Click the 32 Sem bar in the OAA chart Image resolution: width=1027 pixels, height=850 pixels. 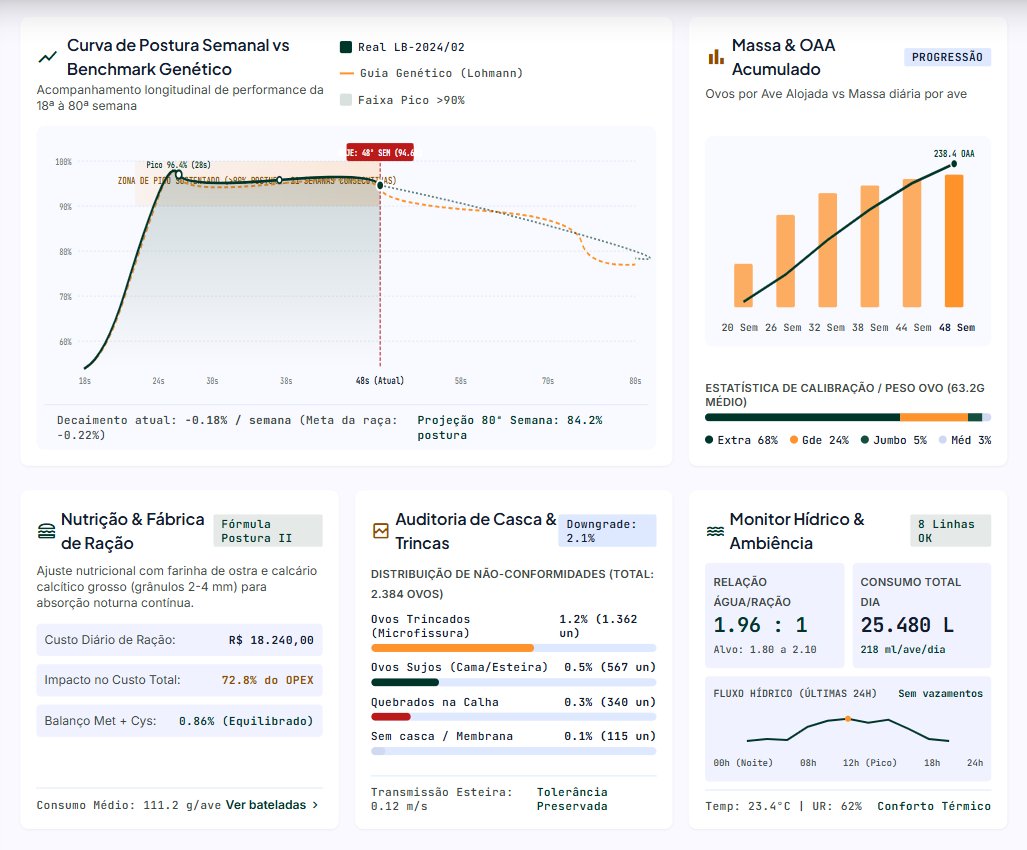[827, 250]
